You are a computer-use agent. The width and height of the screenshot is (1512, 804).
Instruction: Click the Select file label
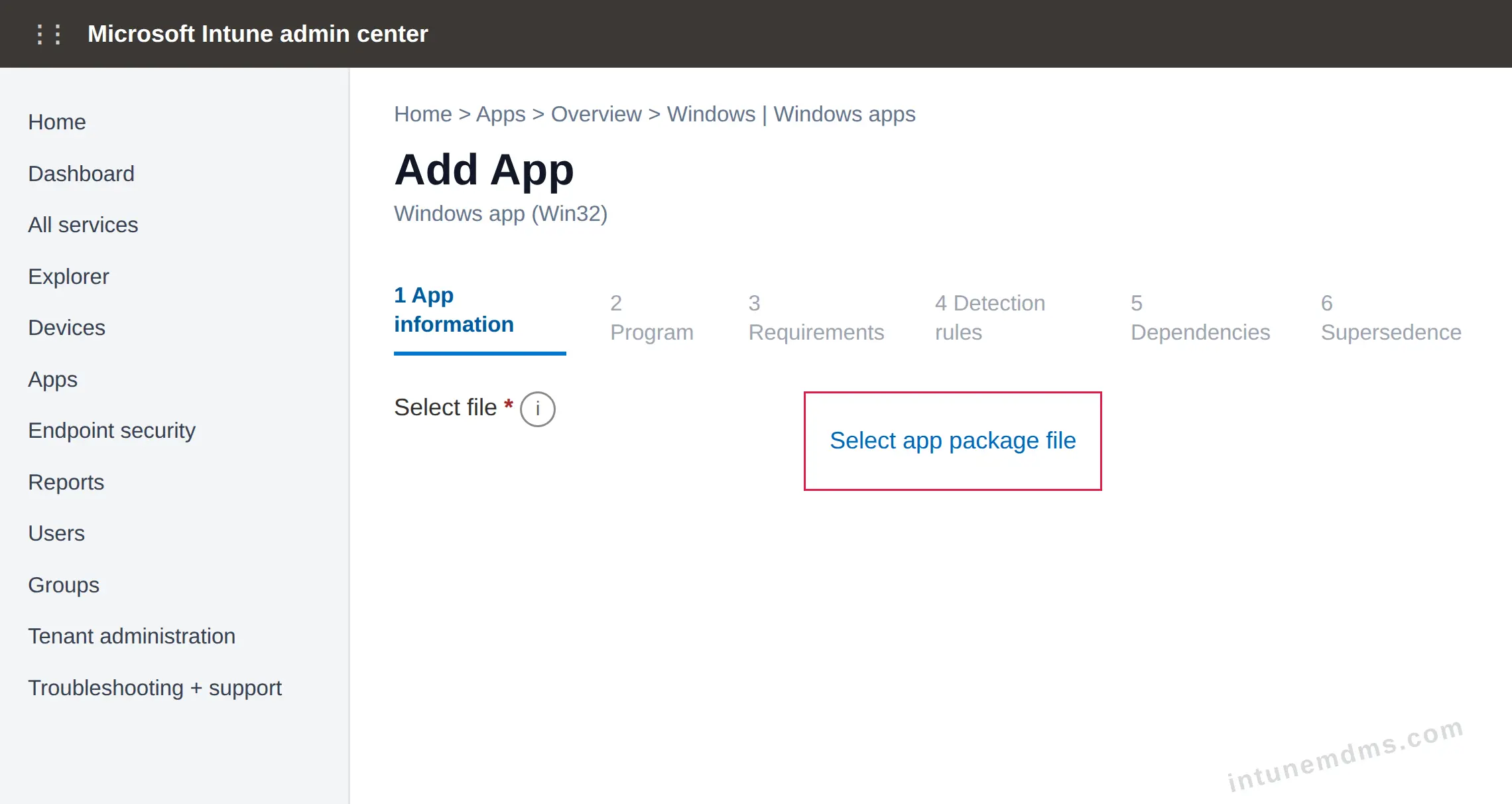(x=445, y=407)
